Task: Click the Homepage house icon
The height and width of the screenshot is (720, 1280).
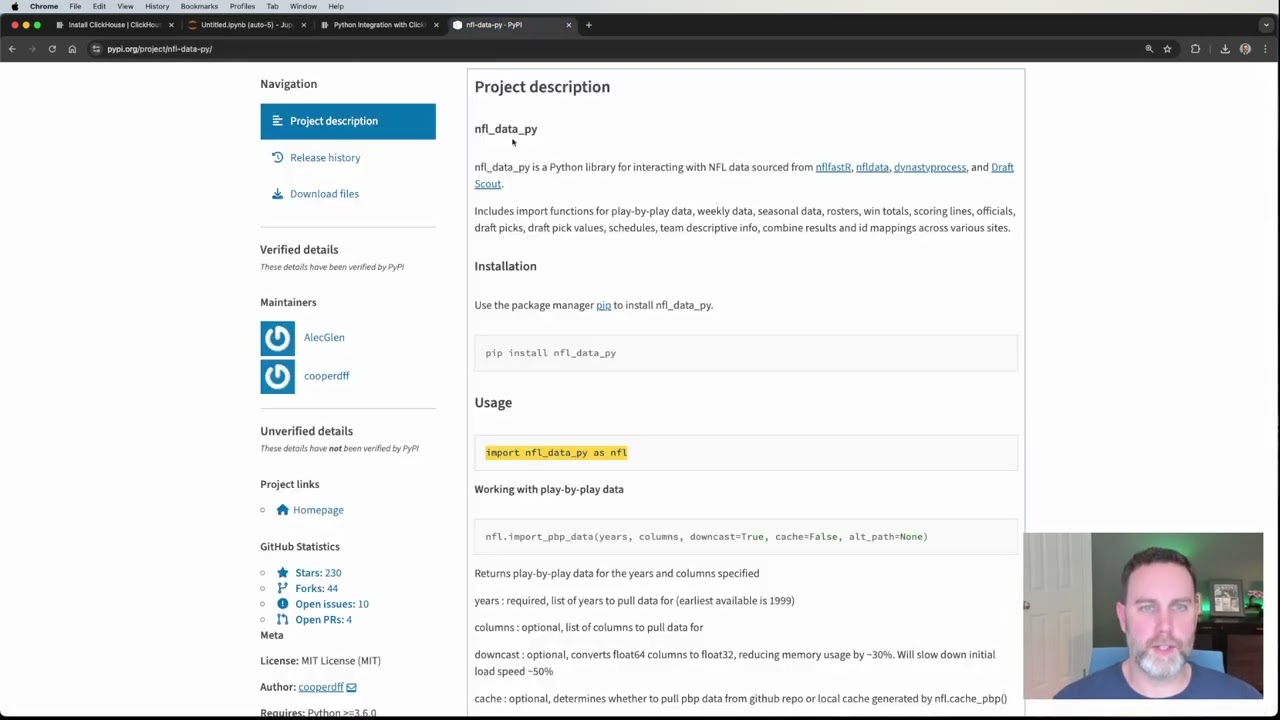Action: coord(282,510)
